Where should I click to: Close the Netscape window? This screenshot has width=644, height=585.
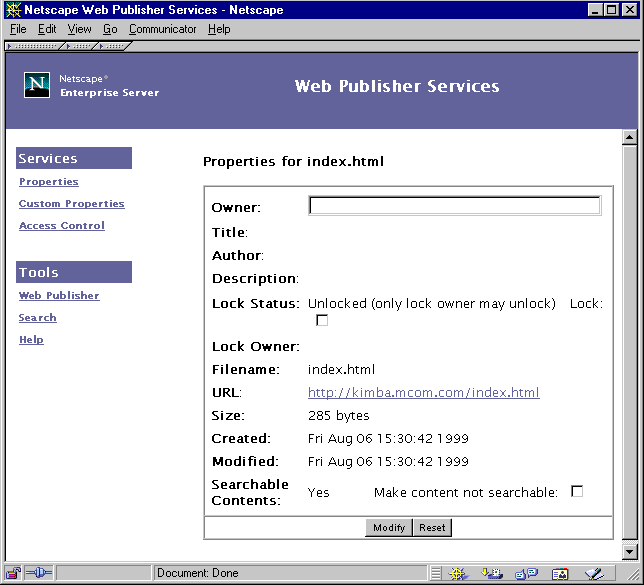point(629,10)
